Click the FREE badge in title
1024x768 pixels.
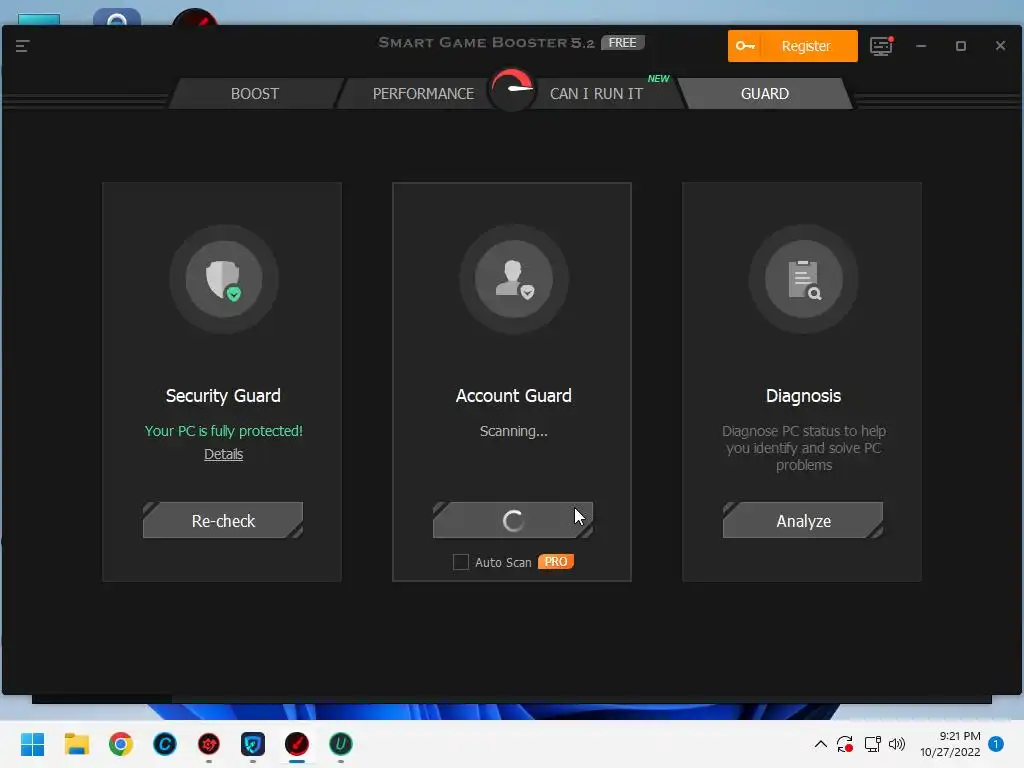click(622, 42)
